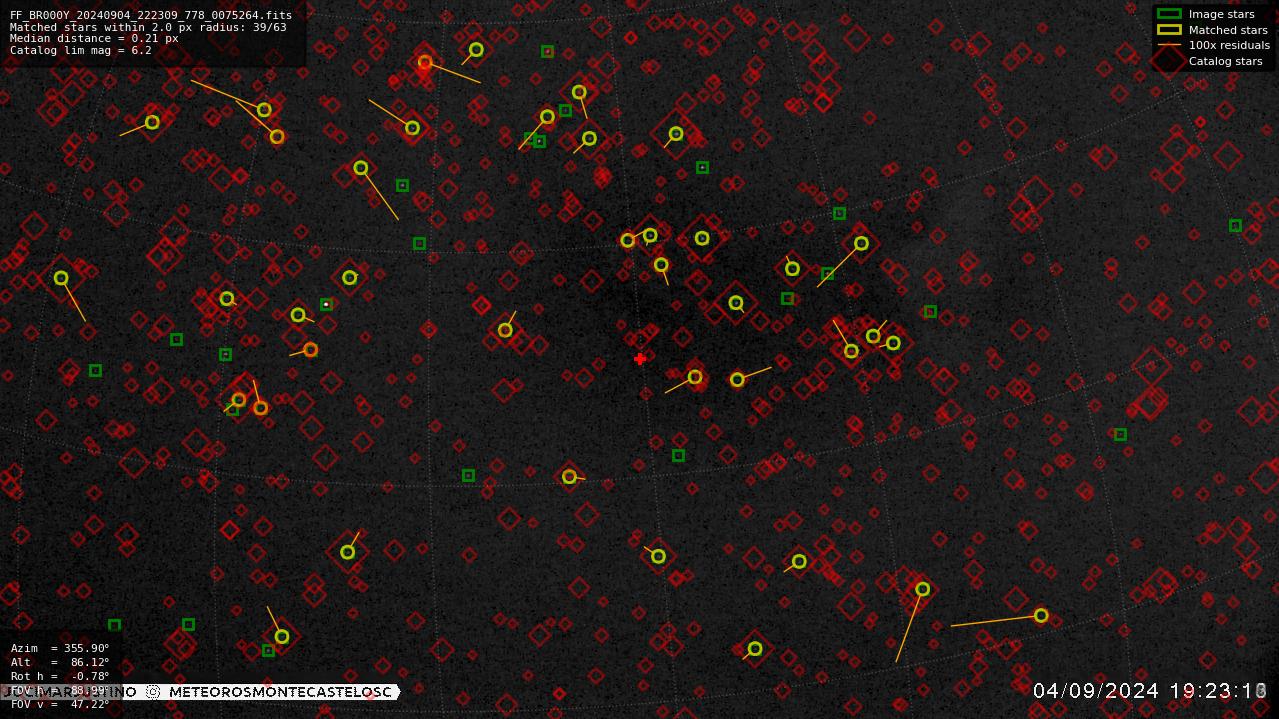The image size is (1279, 719).
Task: Click the "Matched stars" legend label
Action: 1228,30
